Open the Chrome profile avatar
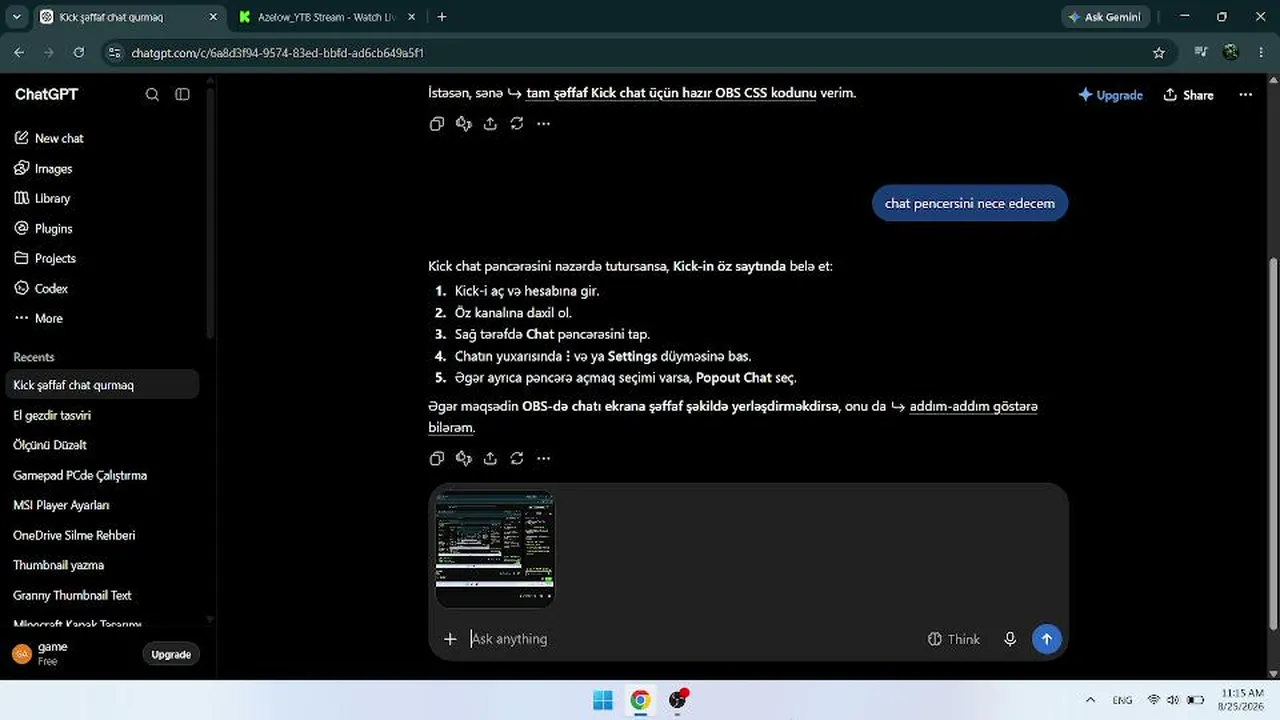The width and height of the screenshot is (1280, 720). [1231, 52]
